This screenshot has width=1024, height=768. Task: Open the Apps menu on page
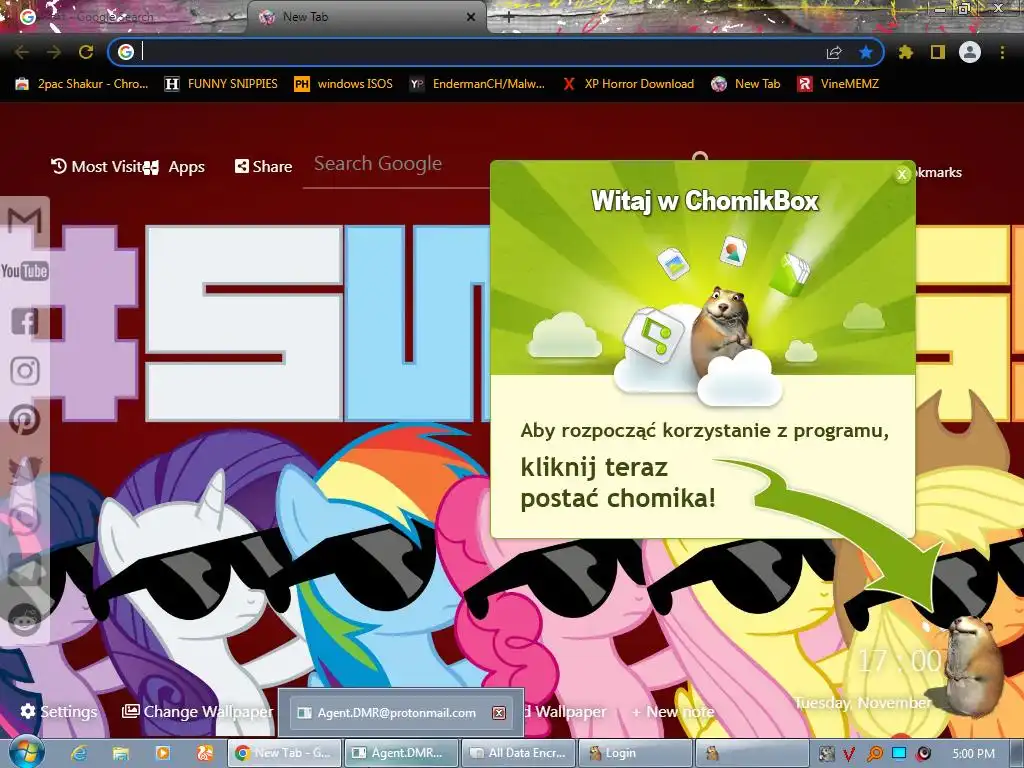pos(175,167)
